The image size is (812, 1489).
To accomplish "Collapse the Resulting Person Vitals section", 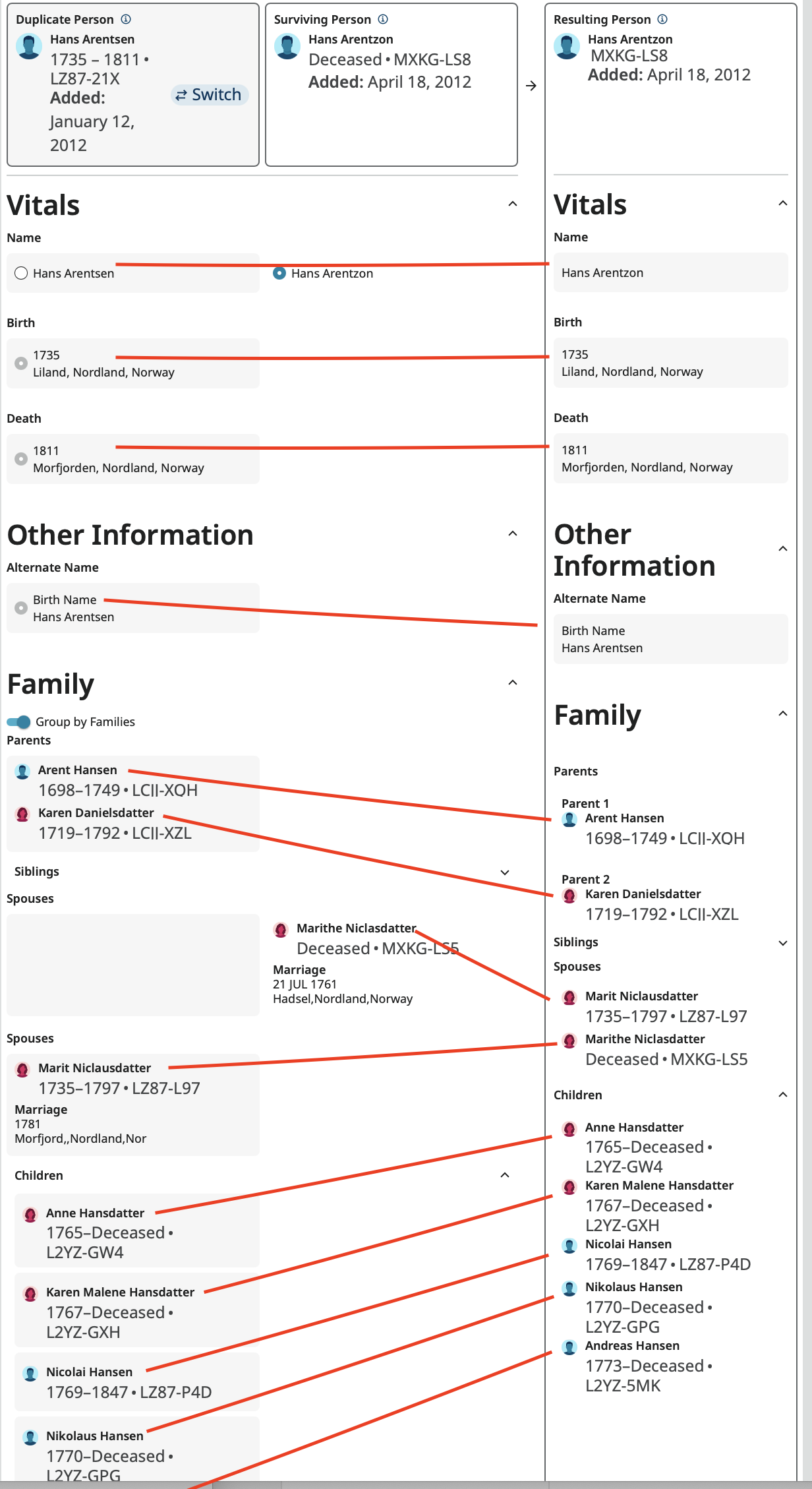I will coord(783,203).
